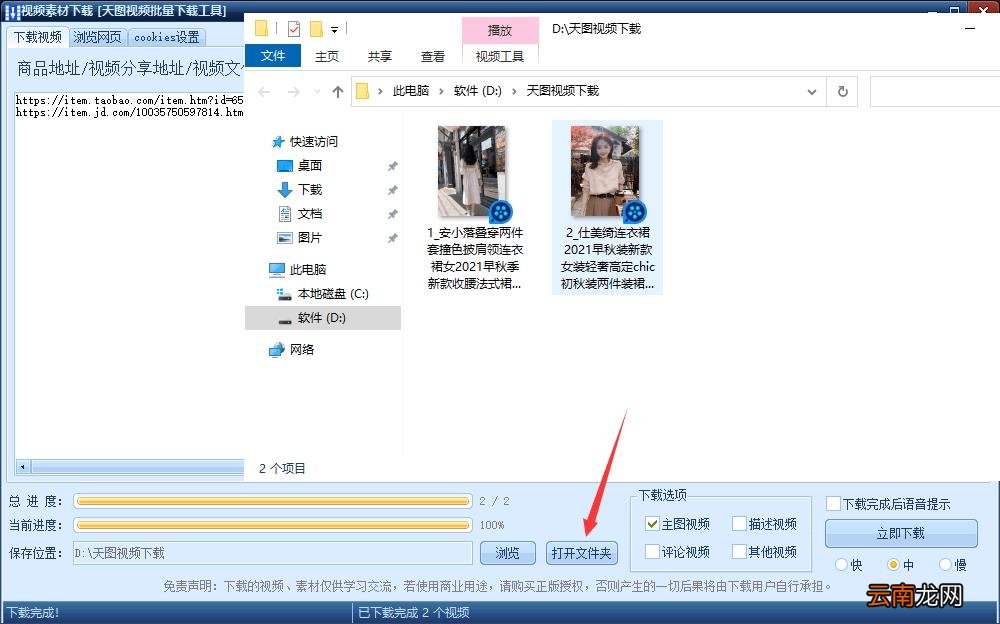Click the 播放 contextual tab header
Screen dimensions: 1000x624
click(500, 30)
